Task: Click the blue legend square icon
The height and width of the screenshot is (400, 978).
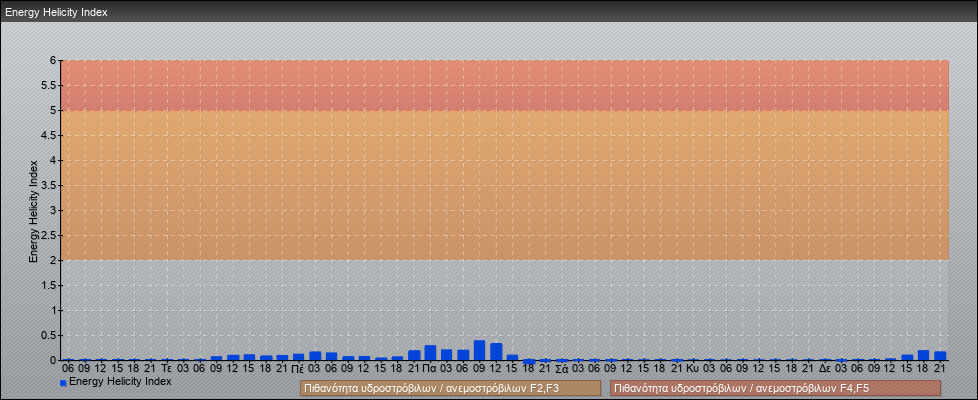Action: pos(64,383)
